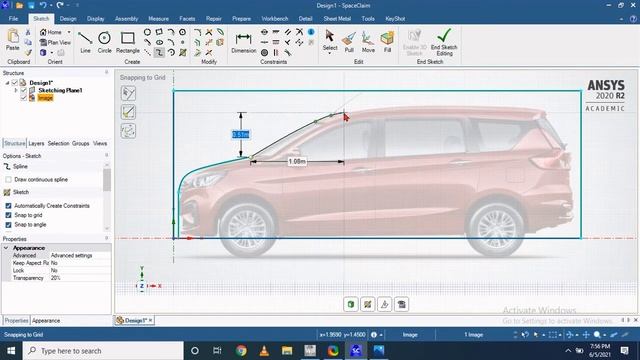
Task: Click End Sketch Editing green checkmark
Action: click(x=444, y=42)
